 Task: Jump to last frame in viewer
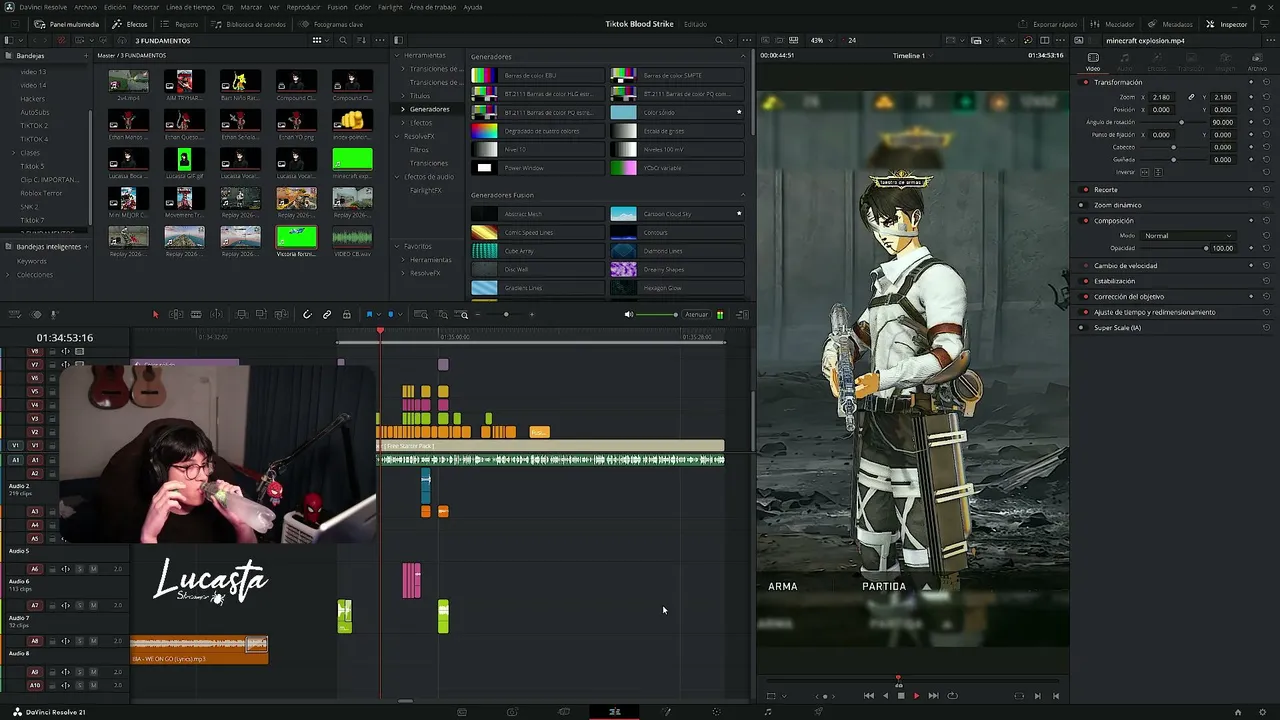[x=933, y=696]
